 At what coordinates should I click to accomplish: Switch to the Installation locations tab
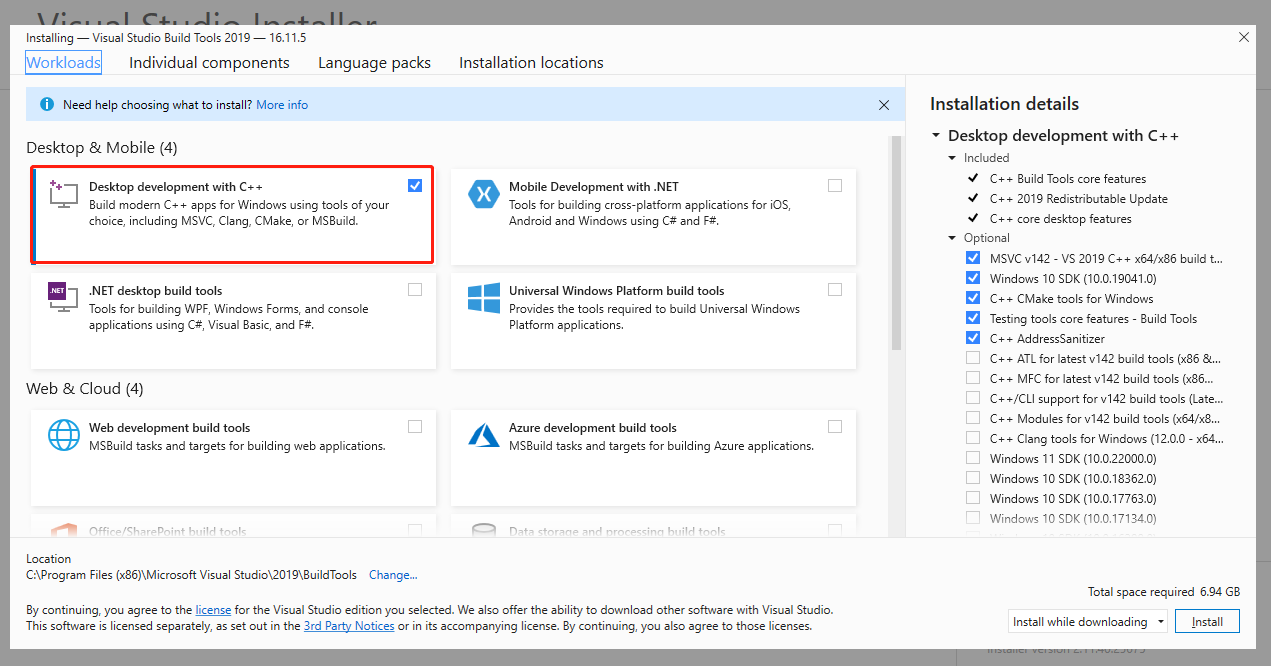click(x=531, y=62)
